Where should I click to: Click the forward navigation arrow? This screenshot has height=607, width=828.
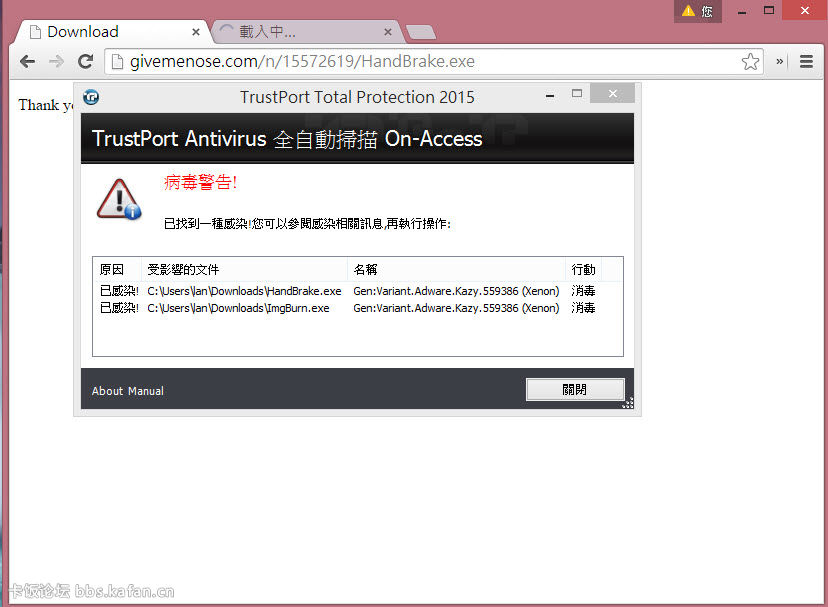coord(56,62)
